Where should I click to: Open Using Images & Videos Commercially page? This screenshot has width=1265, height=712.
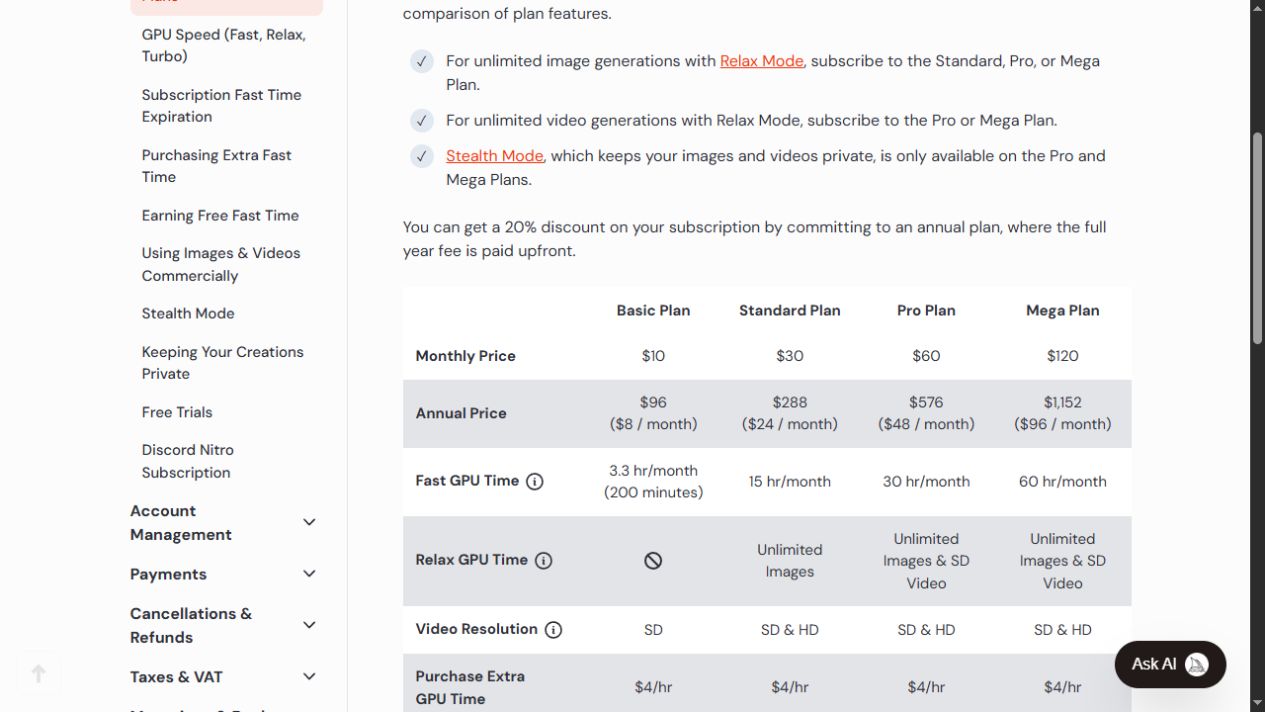point(221,264)
